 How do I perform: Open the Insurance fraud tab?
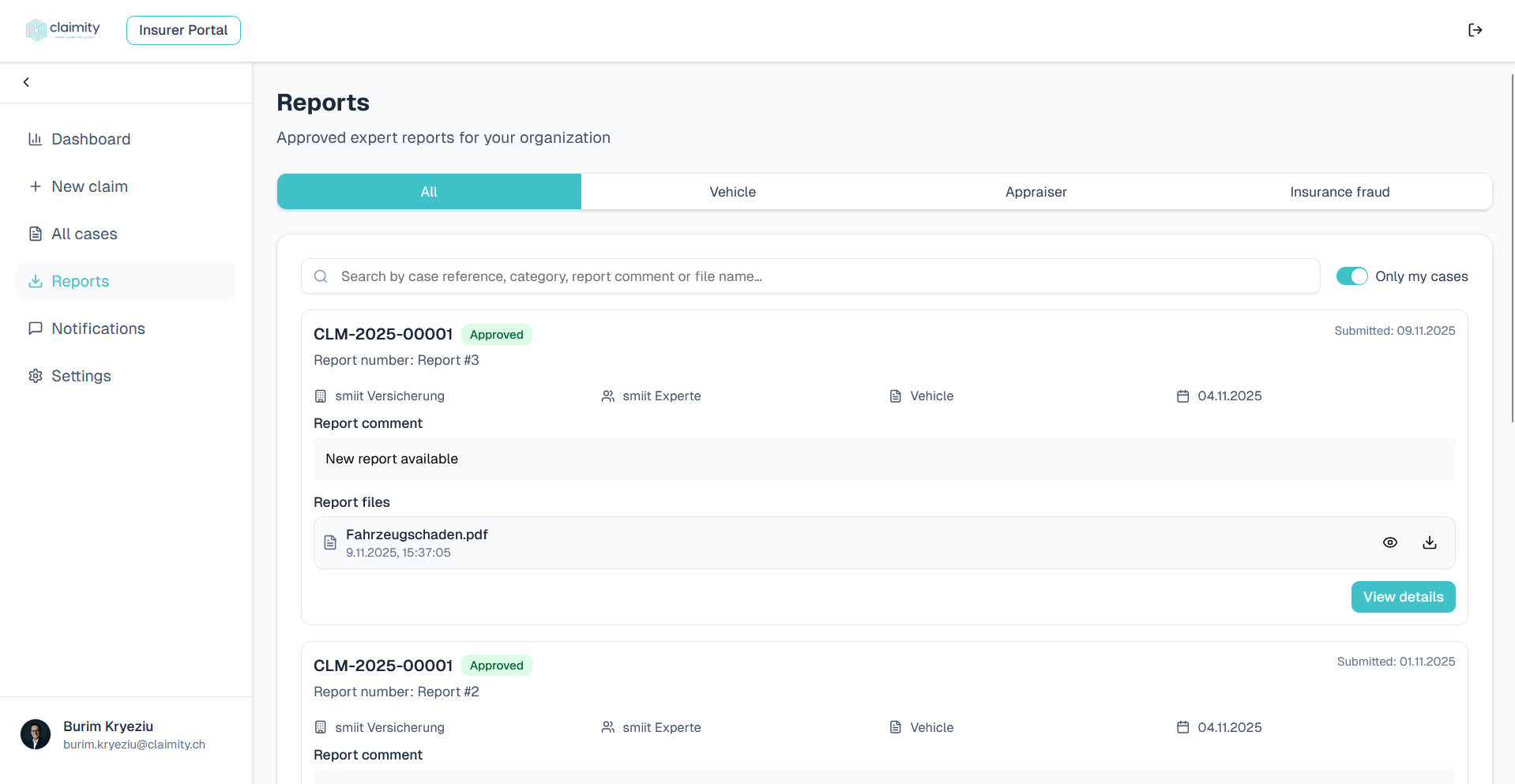(x=1340, y=191)
